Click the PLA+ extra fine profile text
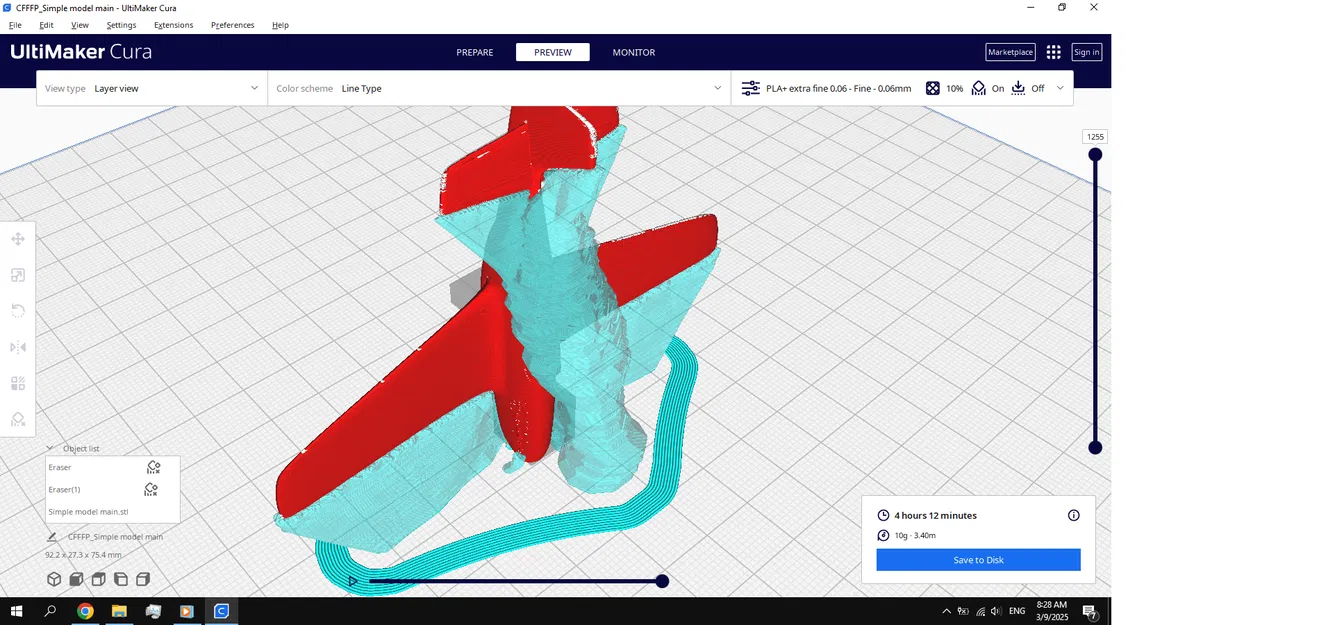This screenshot has height=625, width=1335. coord(838,88)
